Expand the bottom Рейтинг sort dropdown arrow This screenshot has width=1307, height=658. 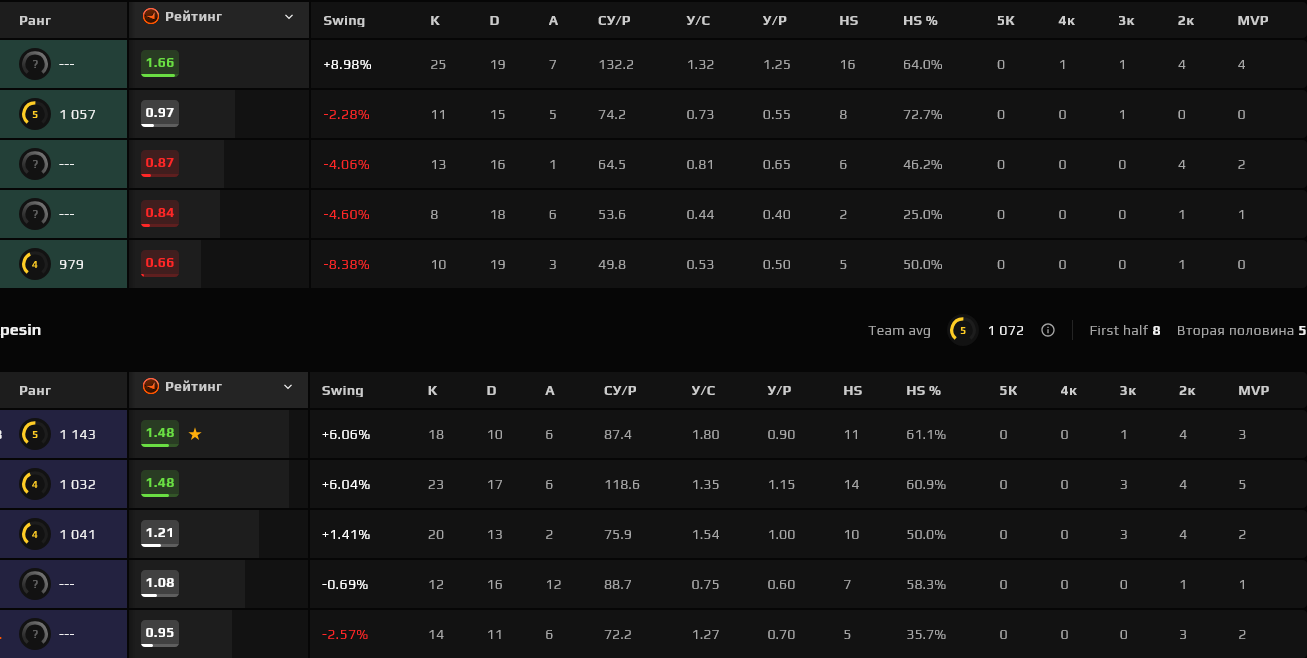(289, 387)
